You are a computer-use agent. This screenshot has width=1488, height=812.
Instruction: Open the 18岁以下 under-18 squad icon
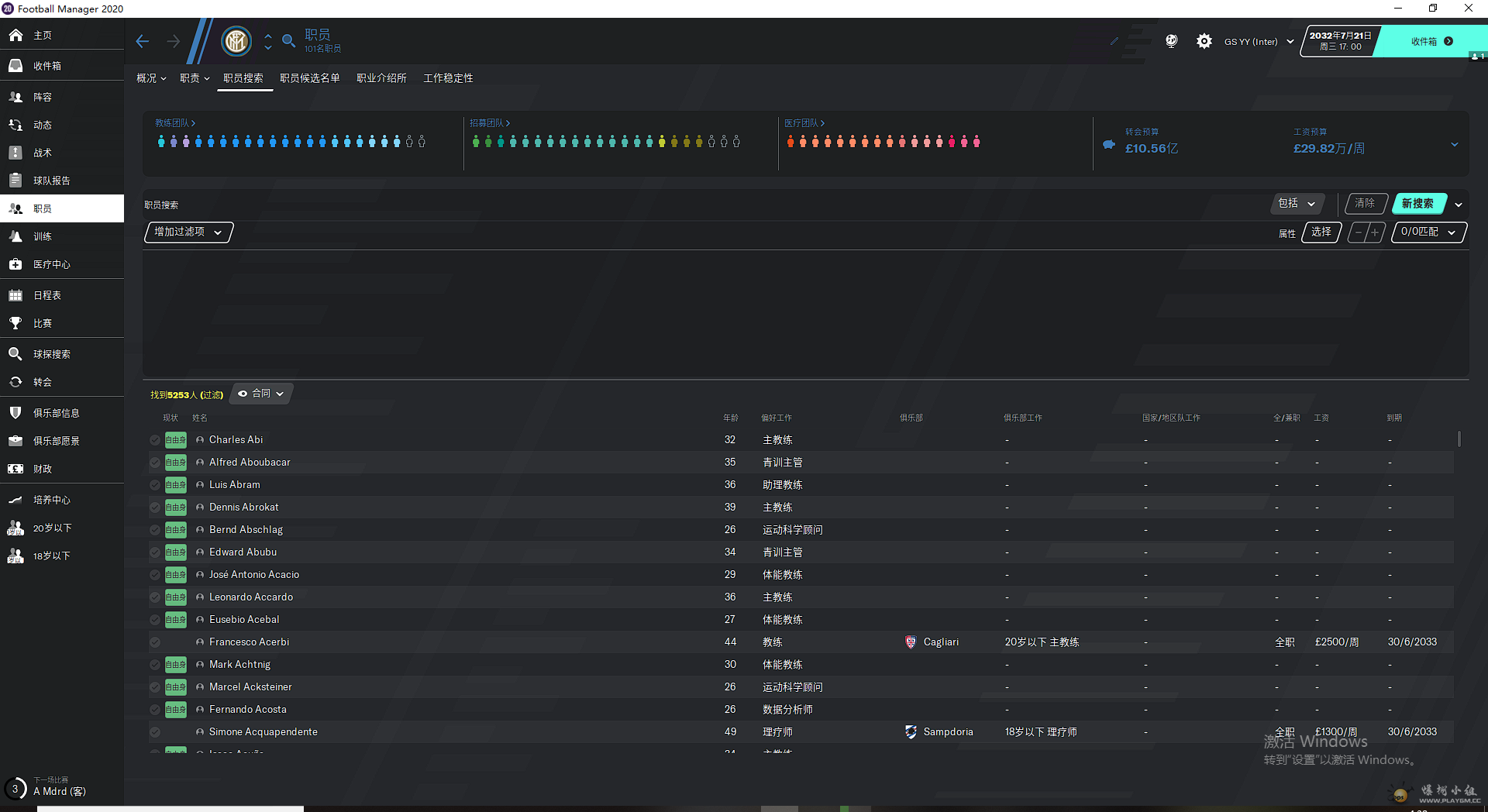(15, 556)
